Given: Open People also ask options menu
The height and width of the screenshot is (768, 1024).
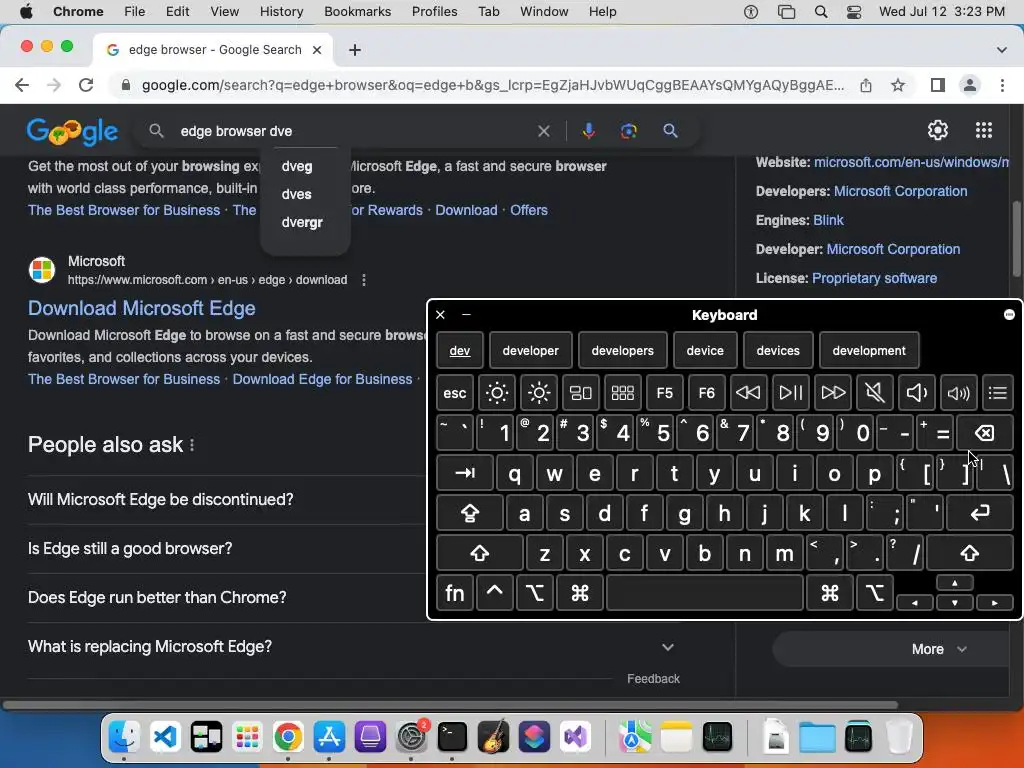Looking at the screenshot, I should point(192,445).
